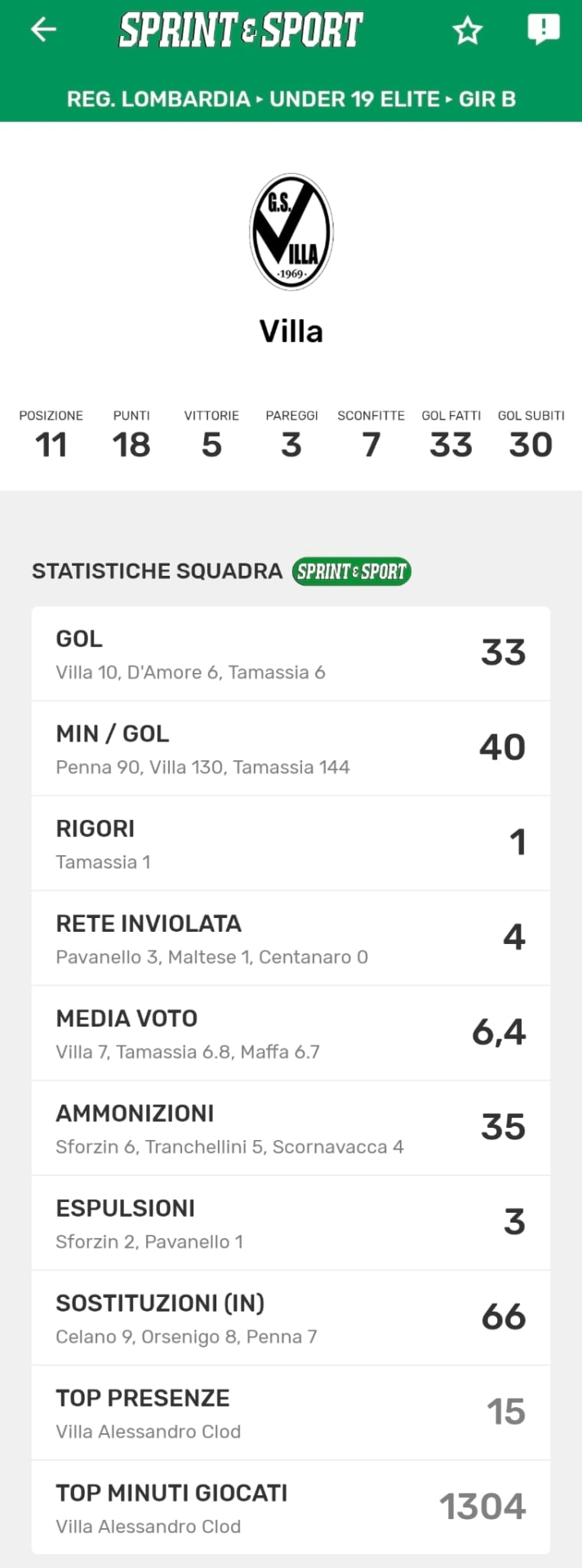Tap the POSIZIONE 11 stat
Viewport: 582px width, 1568px height.
[x=51, y=436]
